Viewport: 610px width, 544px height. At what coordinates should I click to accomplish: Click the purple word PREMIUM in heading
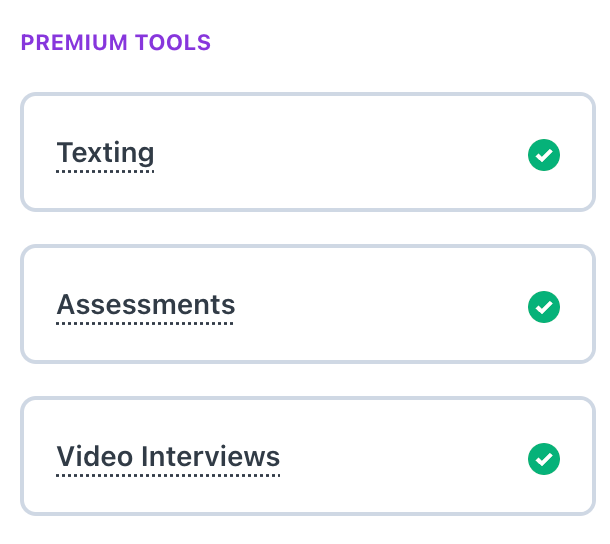coord(74,42)
